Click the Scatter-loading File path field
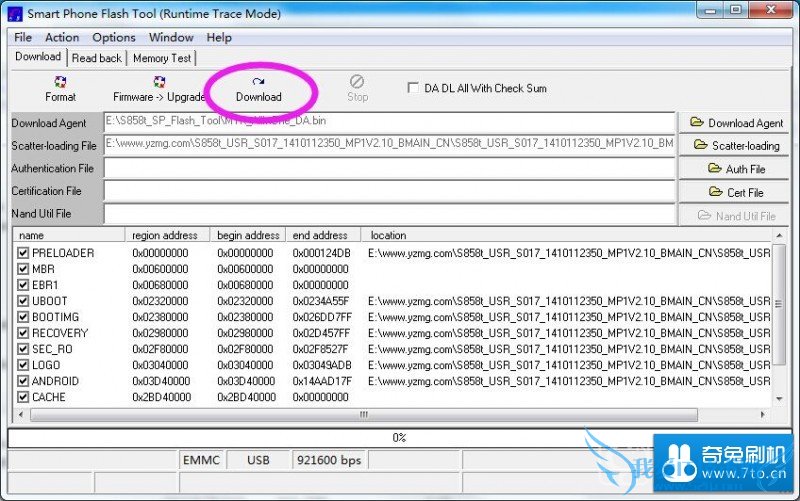 (389, 145)
